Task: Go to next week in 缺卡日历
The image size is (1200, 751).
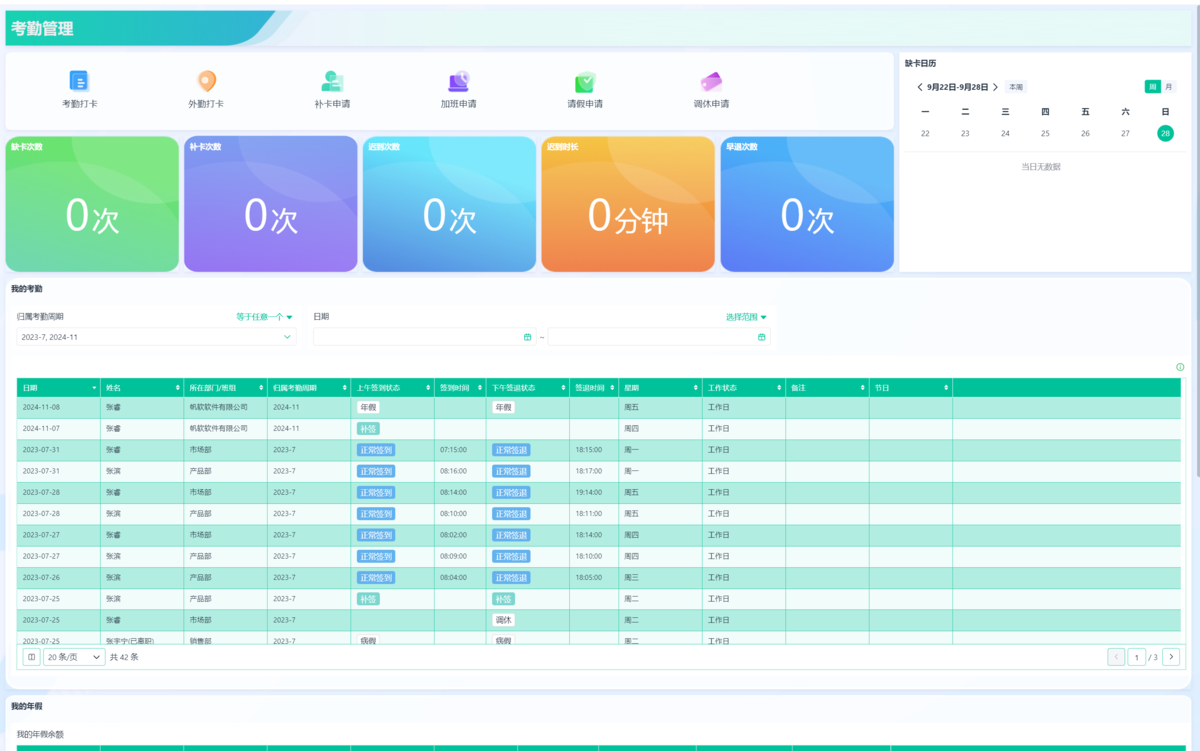Action: 995,88
